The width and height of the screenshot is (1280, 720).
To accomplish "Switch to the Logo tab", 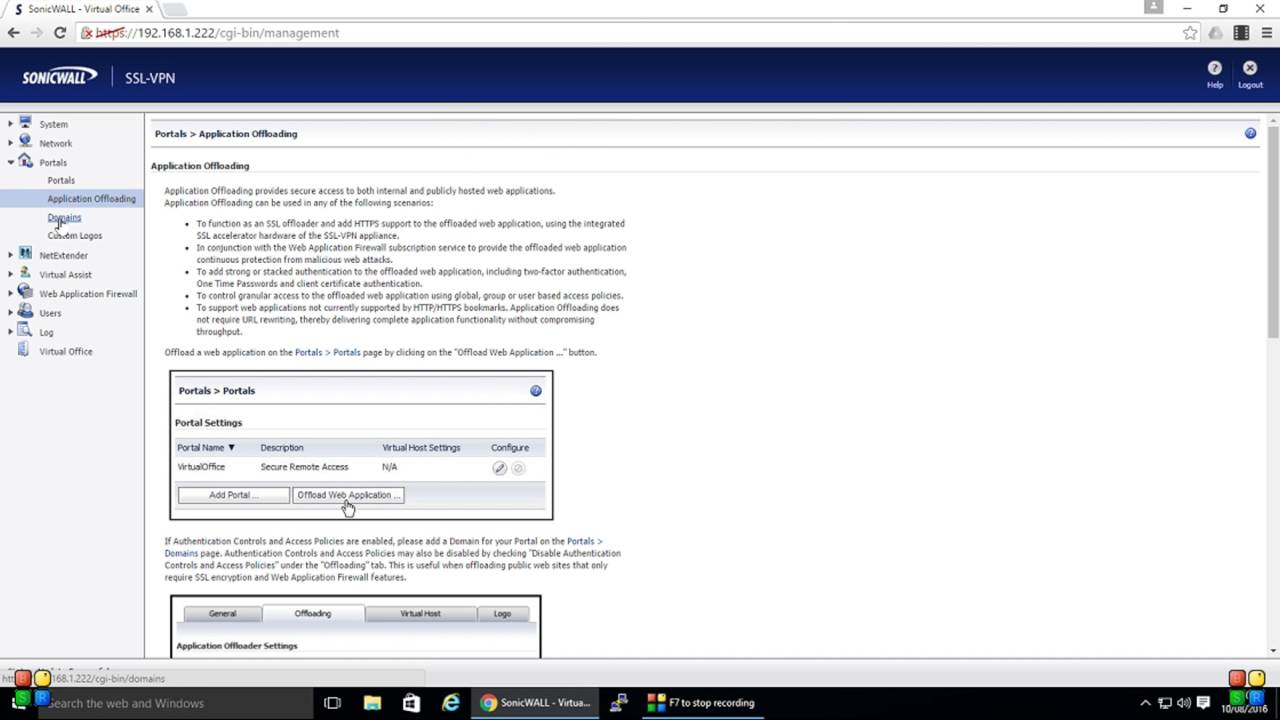I will pyautogui.click(x=502, y=614).
